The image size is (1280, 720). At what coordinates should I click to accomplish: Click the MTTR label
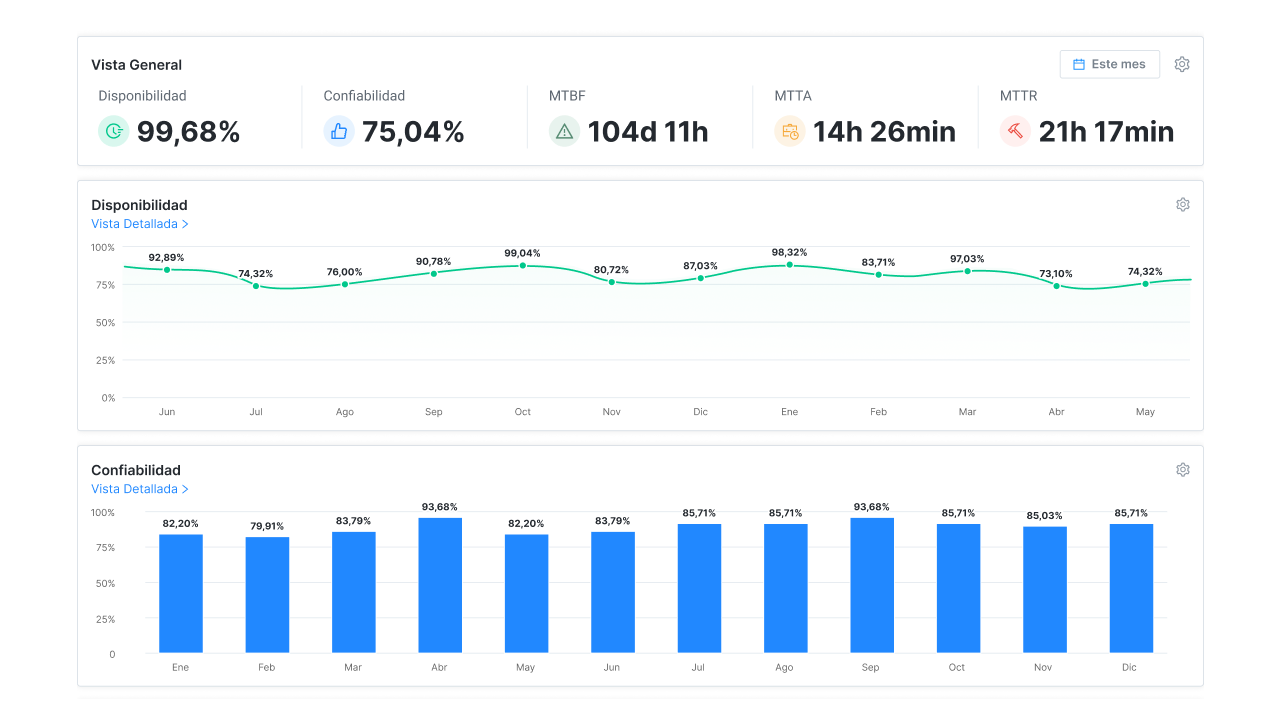coord(1018,96)
